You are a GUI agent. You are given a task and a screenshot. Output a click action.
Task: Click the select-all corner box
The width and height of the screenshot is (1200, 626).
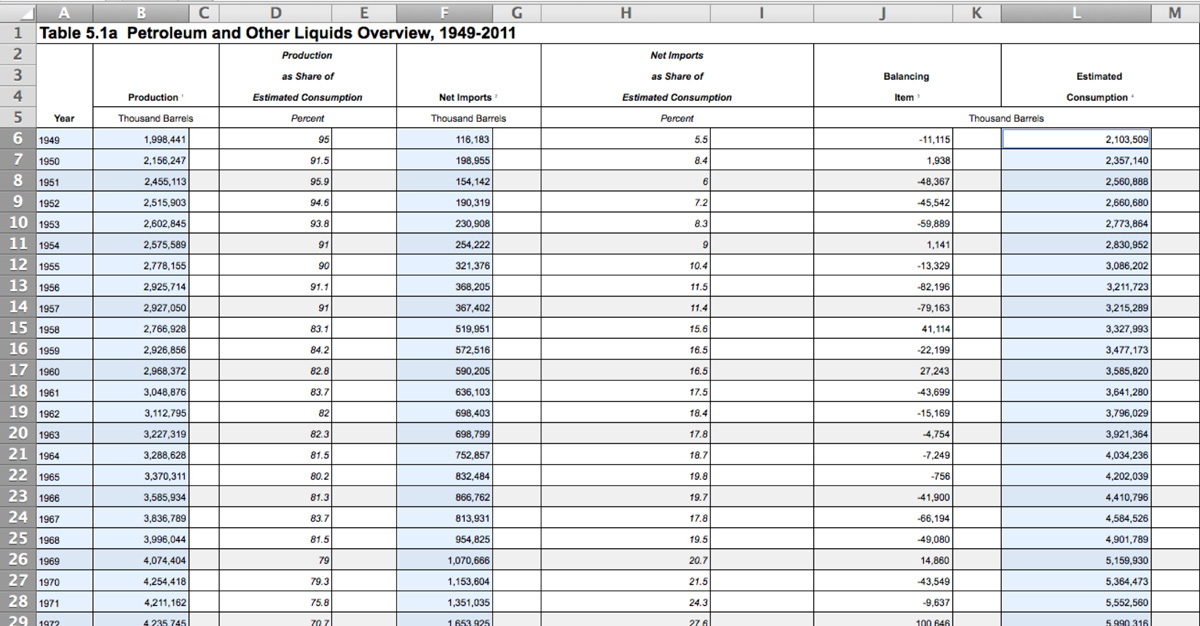[18, 11]
